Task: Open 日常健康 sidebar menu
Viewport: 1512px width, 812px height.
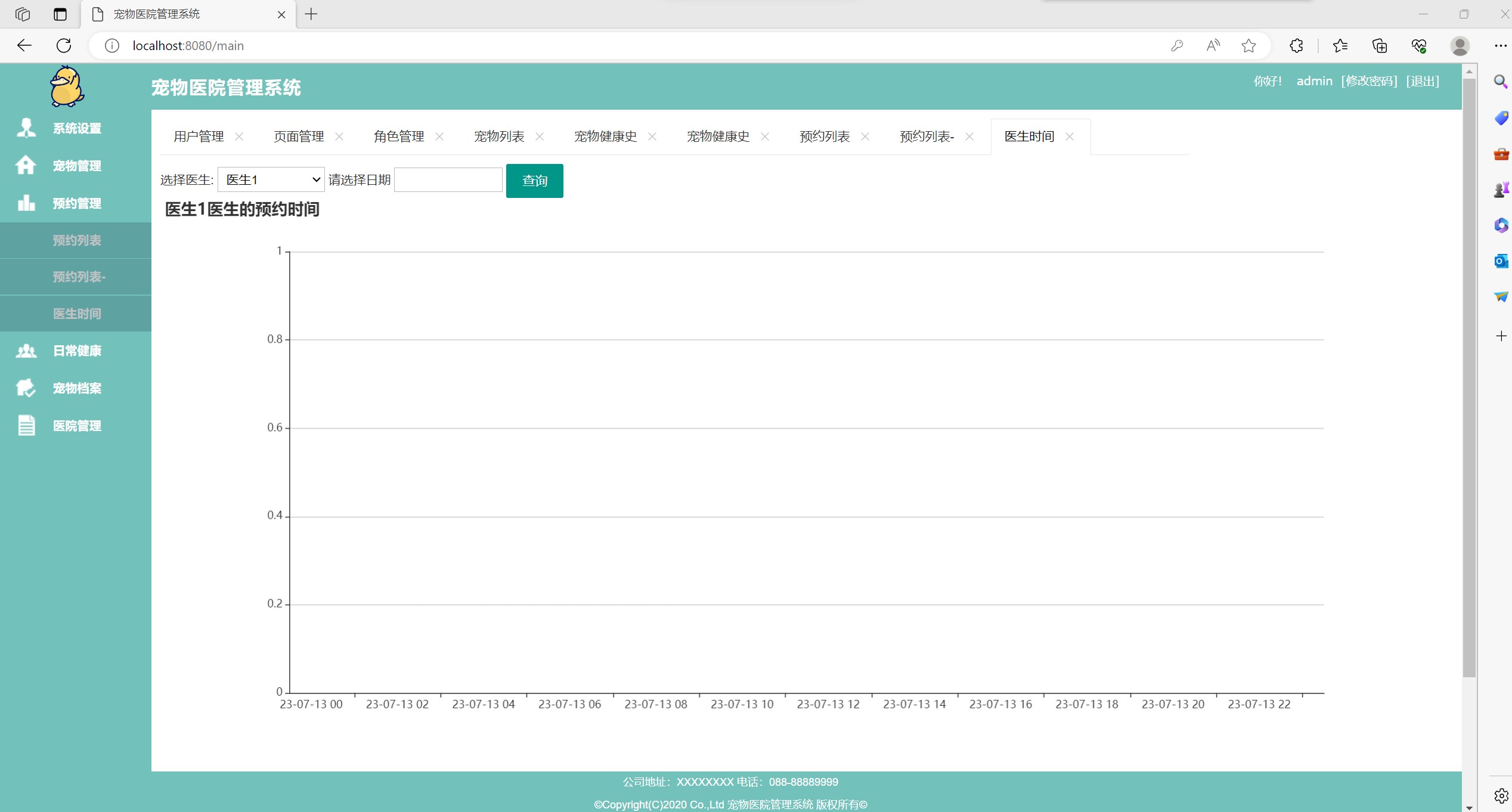Action: coord(76,351)
